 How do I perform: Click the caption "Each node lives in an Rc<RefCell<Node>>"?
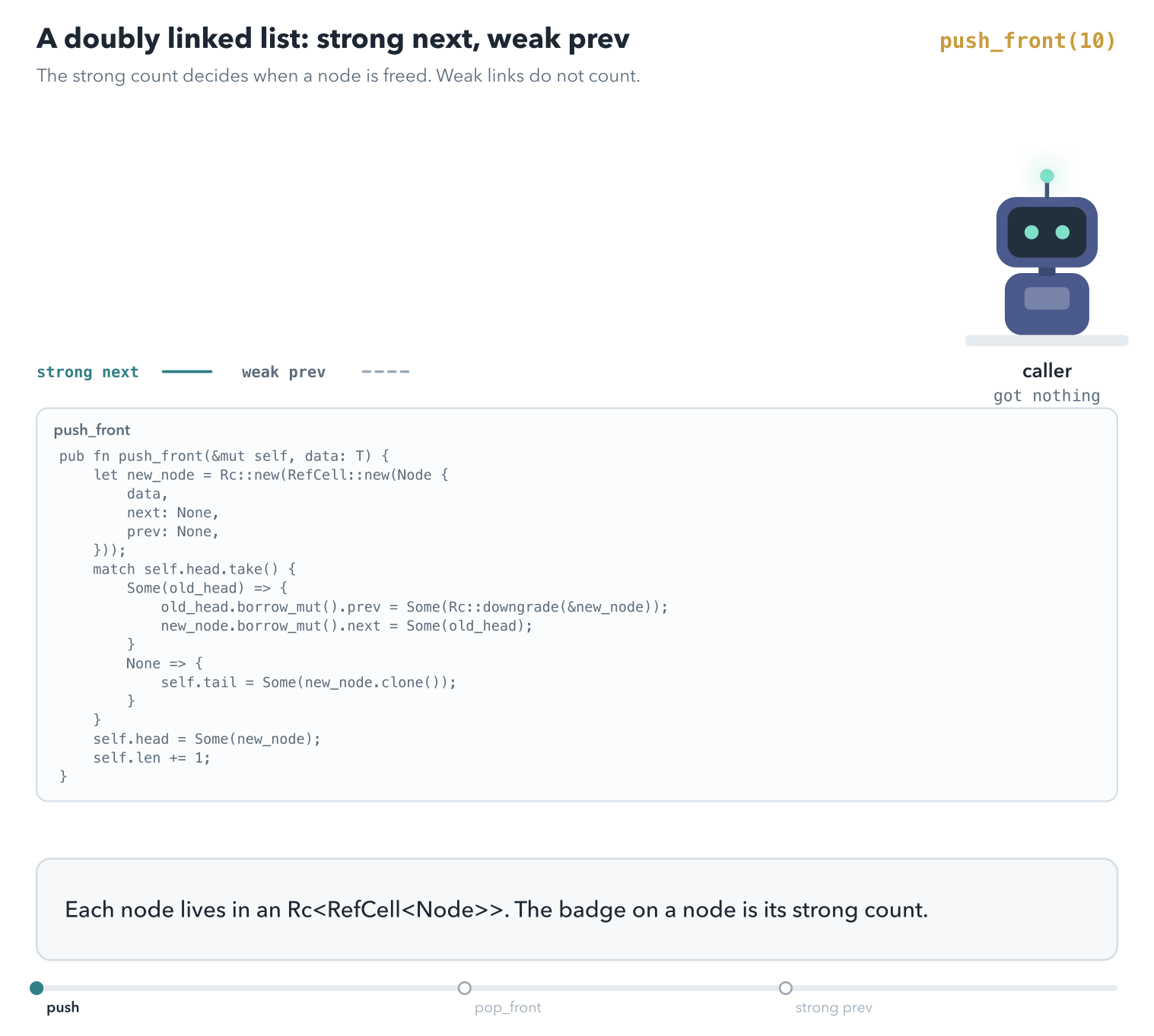(x=497, y=910)
